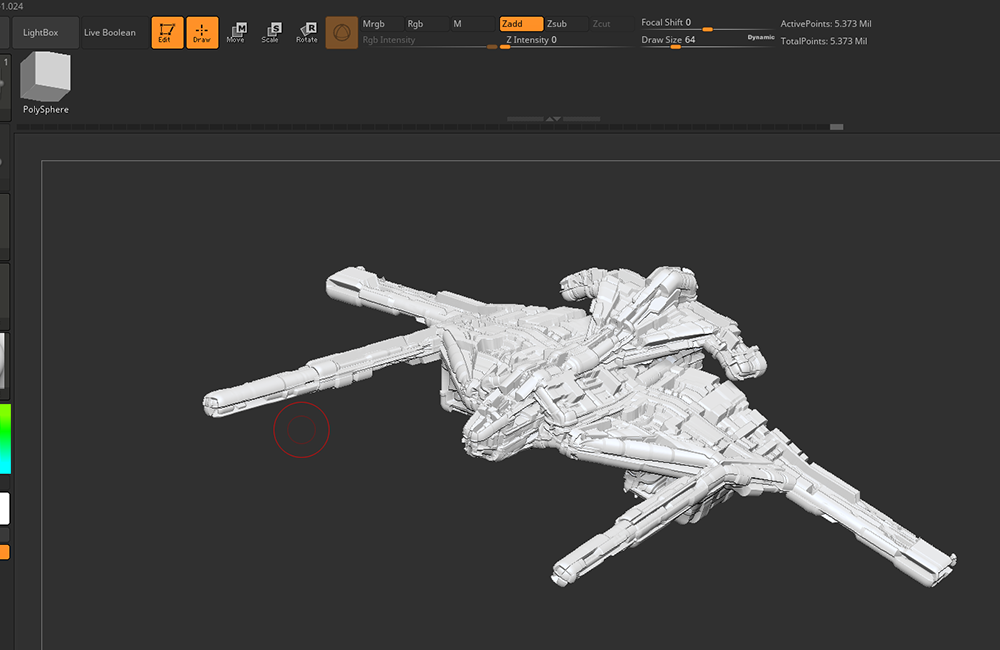
Task: Enable Mrgb paint mode
Action: (x=381, y=24)
